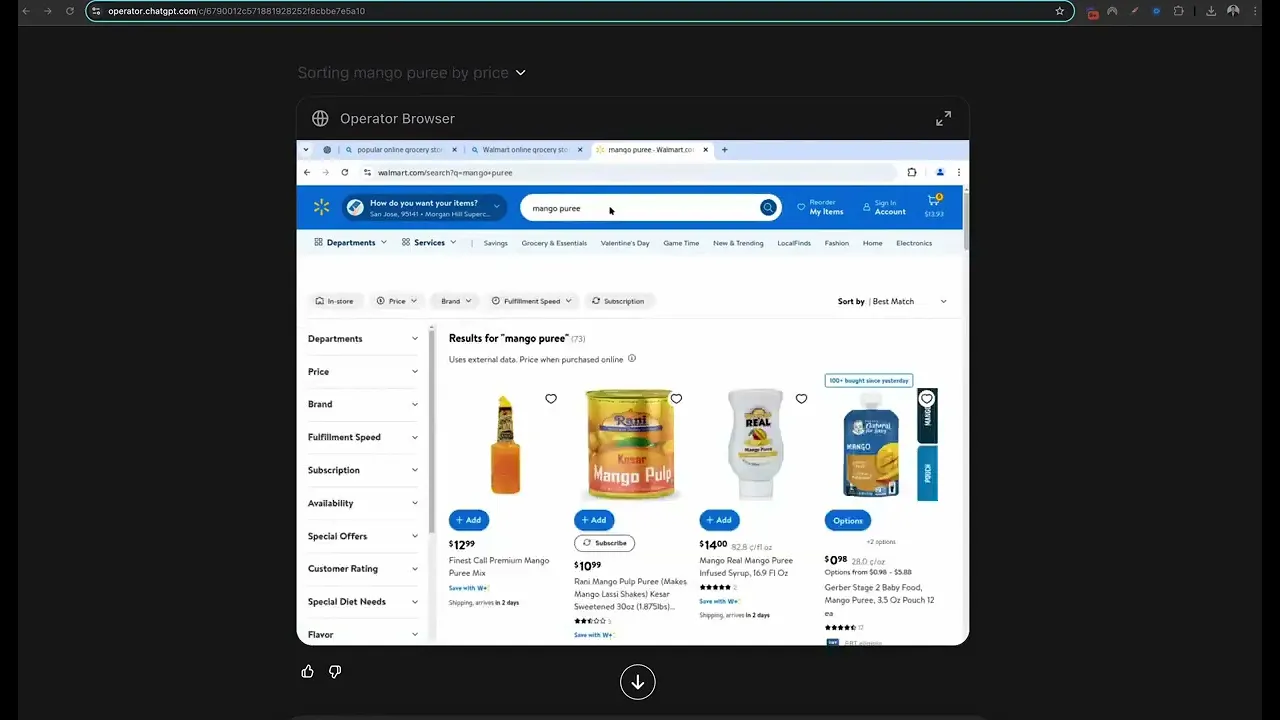1280x720 pixels.
Task: Open the Brand filter chip dropdown
Action: (x=456, y=301)
